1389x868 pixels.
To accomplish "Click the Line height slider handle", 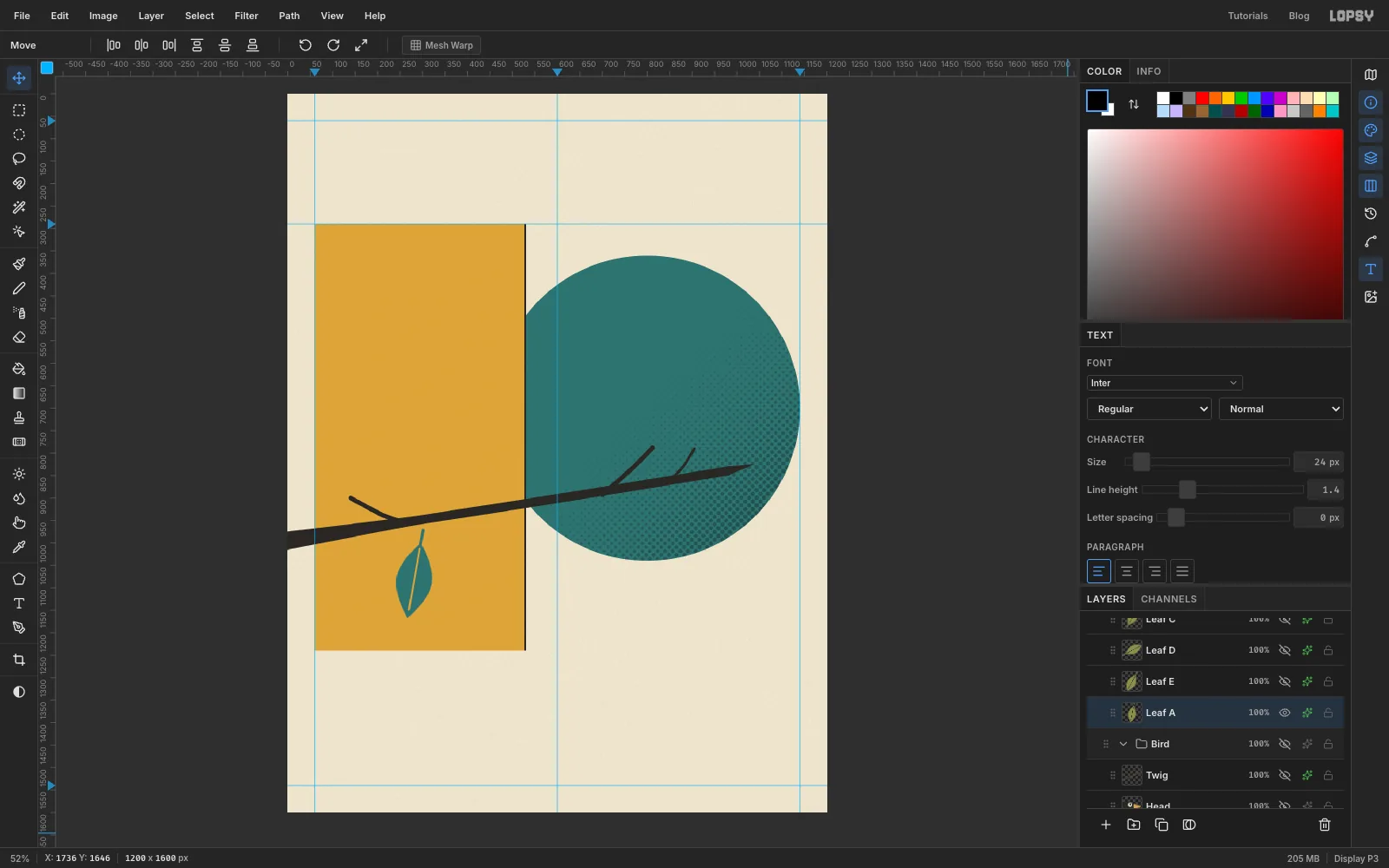I will point(1188,490).
